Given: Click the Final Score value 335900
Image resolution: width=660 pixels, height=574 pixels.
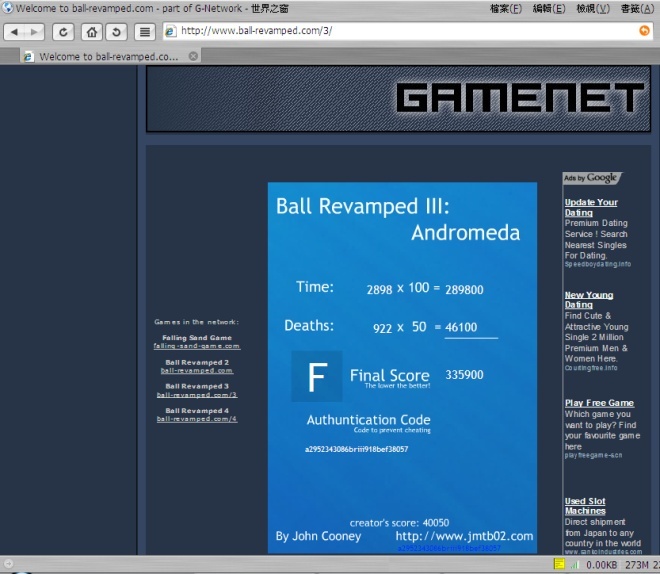Looking at the screenshot, I should [x=464, y=375].
